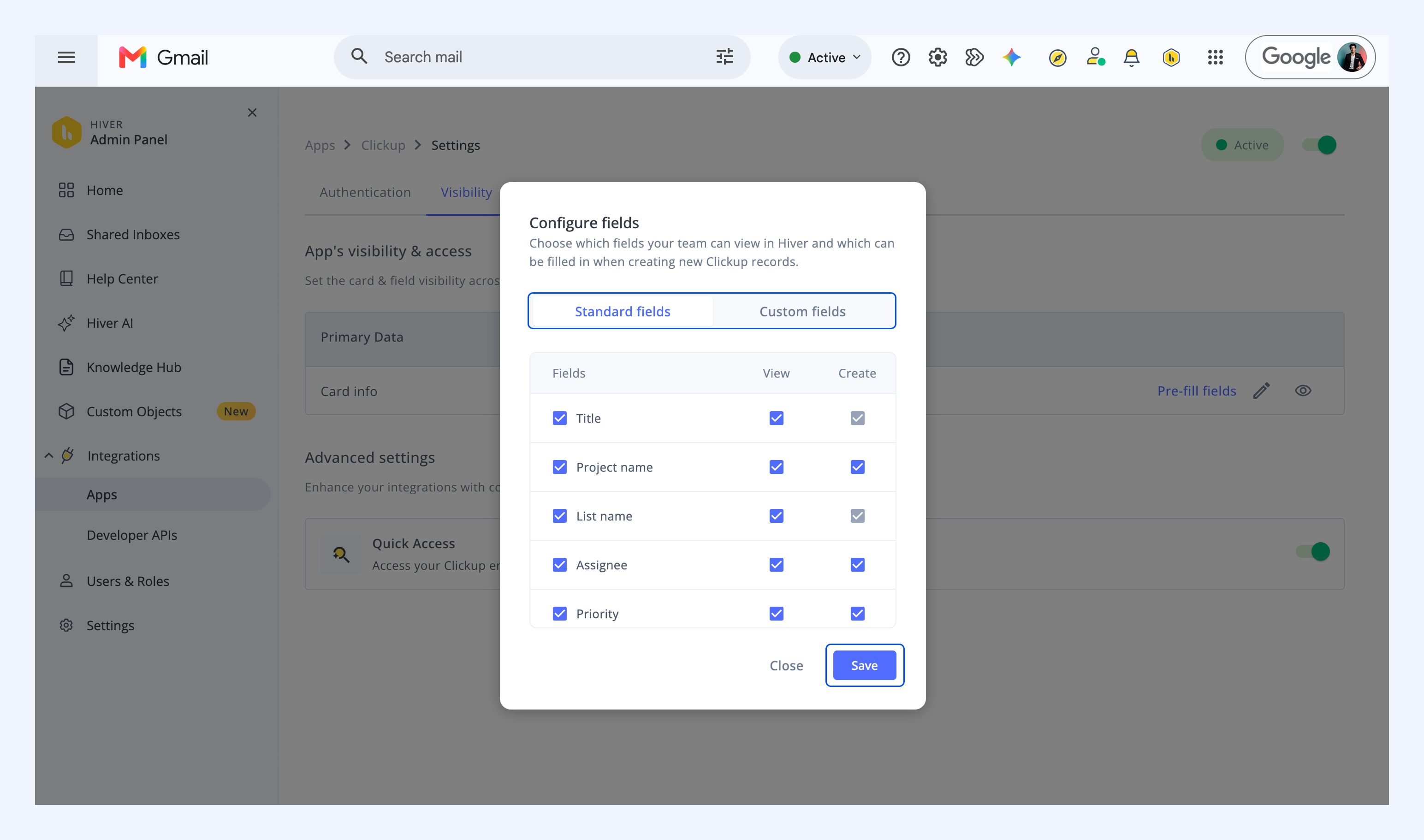The width and height of the screenshot is (1424, 840).
Task: Open Hiver hexagon icon in top bar
Action: pyautogui.click(x=1171, y=57)
